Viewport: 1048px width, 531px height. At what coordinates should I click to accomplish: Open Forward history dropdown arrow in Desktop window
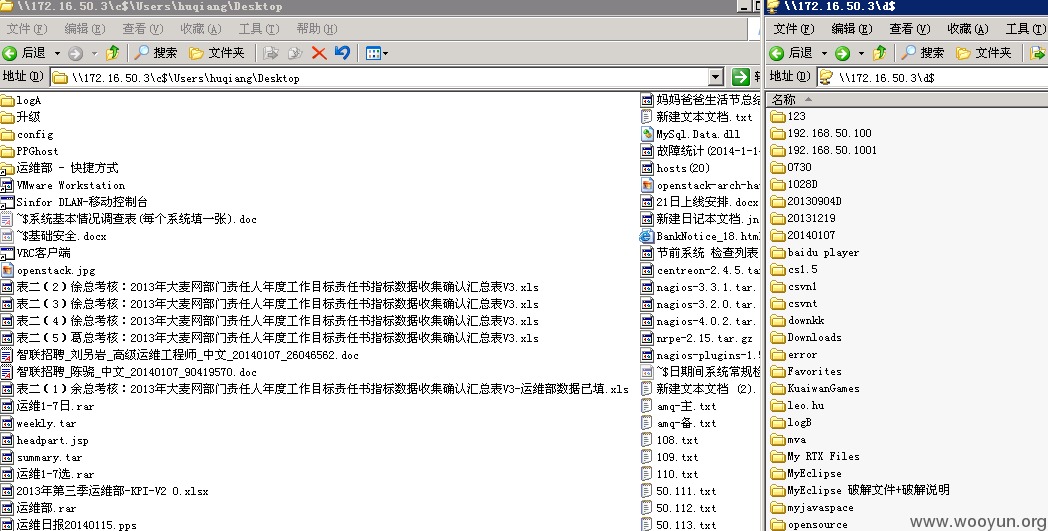point(94,53)
